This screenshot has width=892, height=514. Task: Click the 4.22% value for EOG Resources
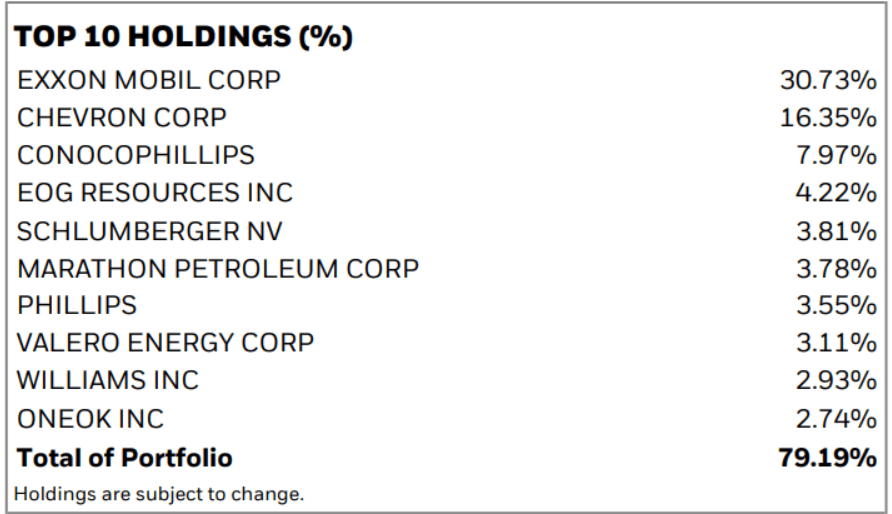(x=836, y=193)
